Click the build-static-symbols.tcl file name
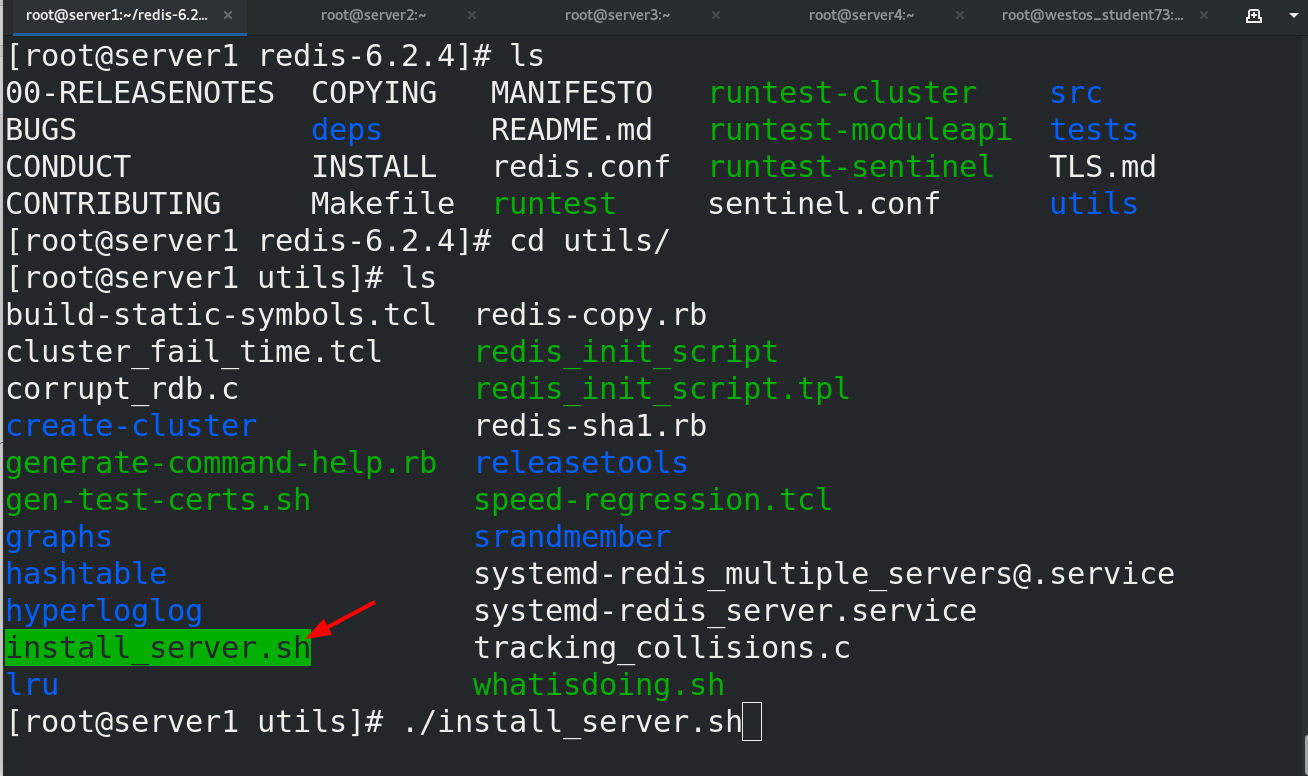 coord(221,315)
